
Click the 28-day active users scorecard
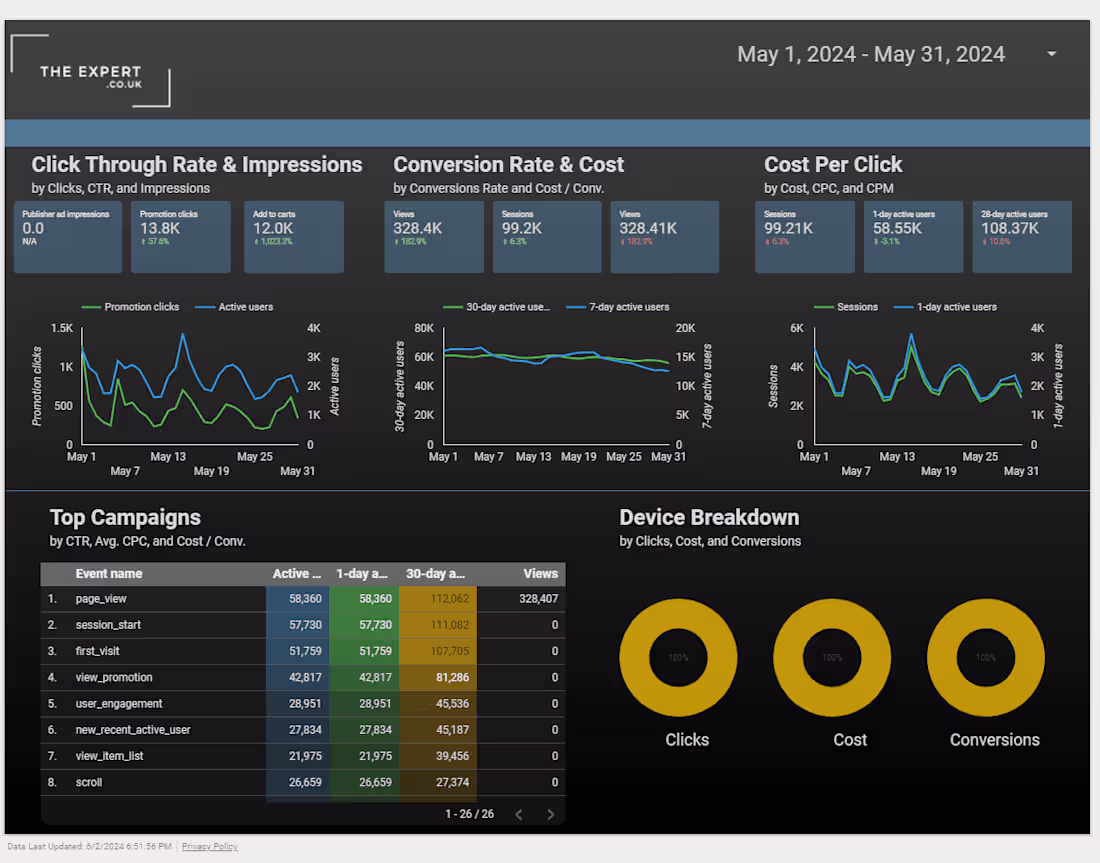point(1022,237)
